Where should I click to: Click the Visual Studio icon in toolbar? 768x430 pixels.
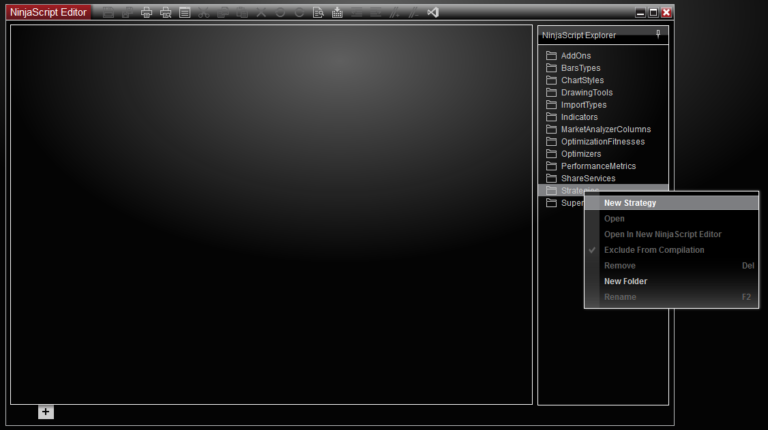click(433, 13)
